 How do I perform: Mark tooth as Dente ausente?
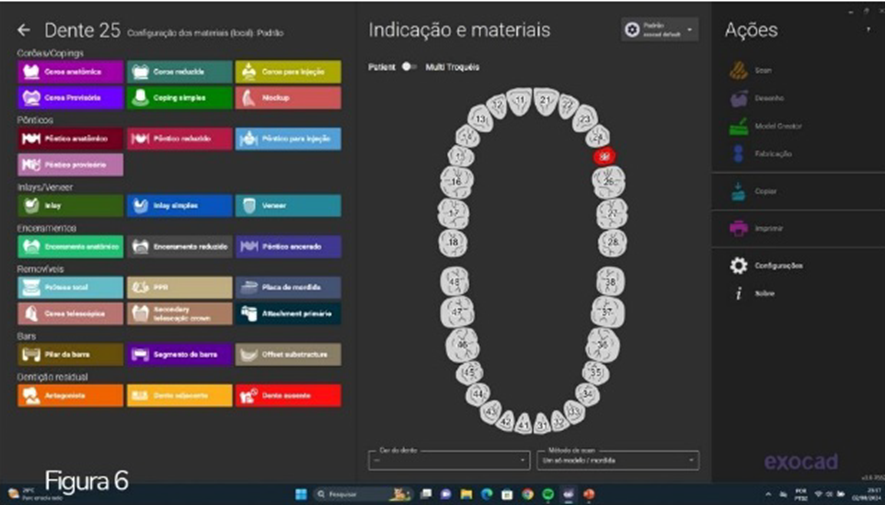pos(288,396)
